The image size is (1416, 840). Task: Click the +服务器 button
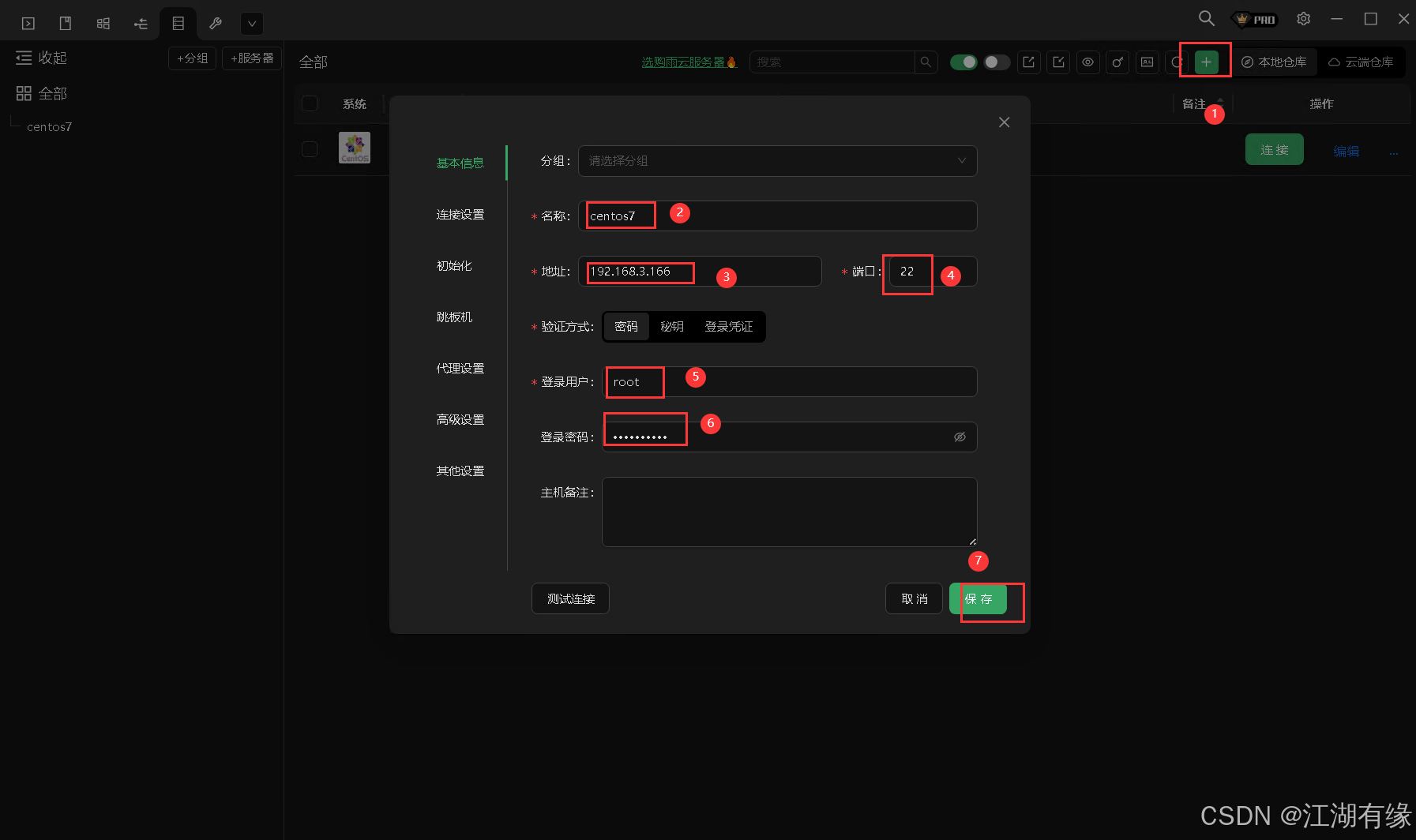252,58
